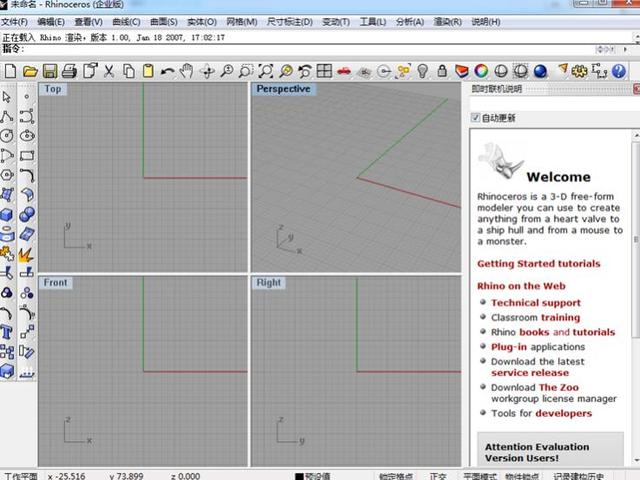Cut selection with the scissors icon
Screen dimensions: 640x480
[x=109, y=71]
